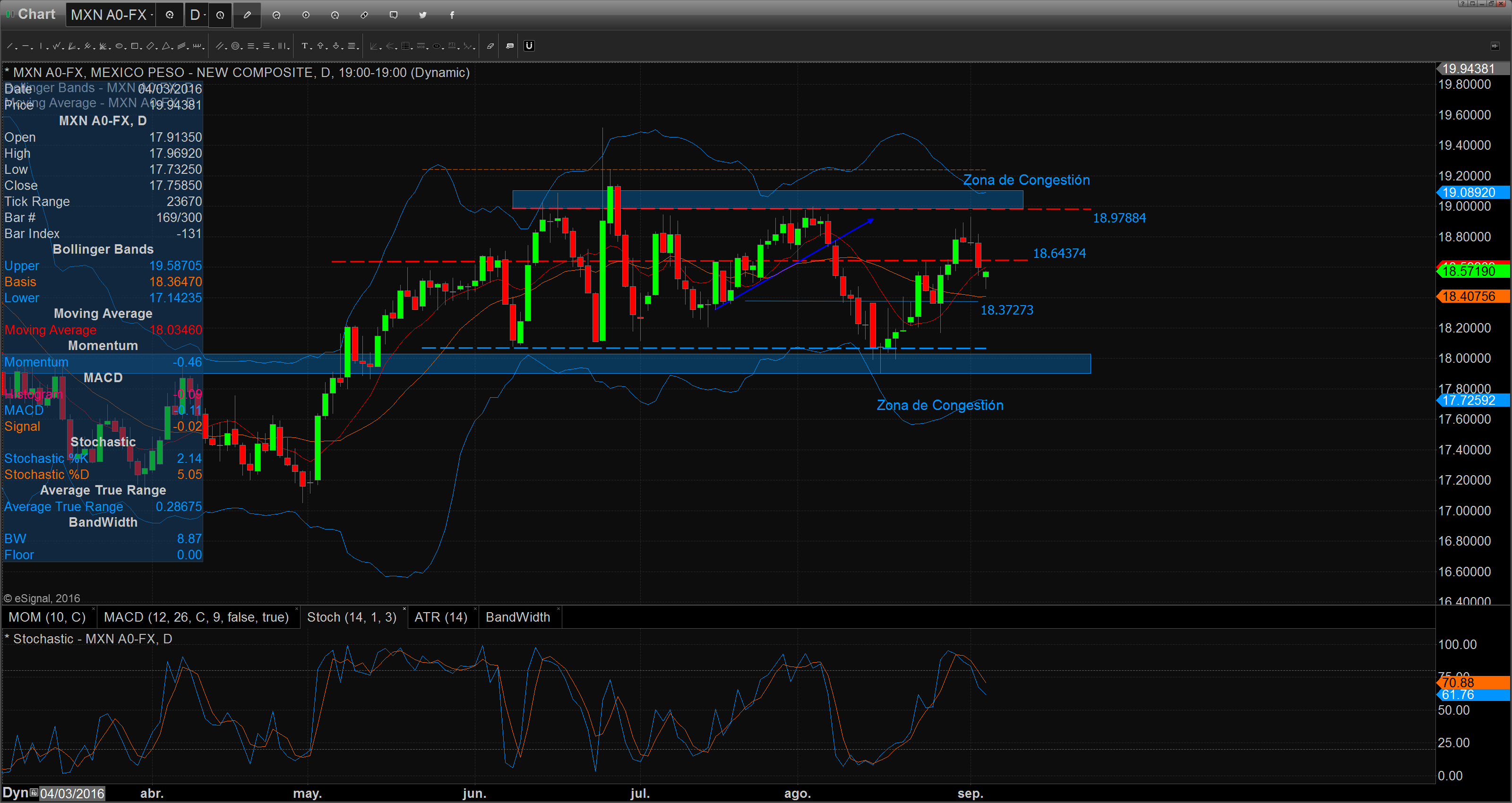Toggle the magnet snap U button
The image size is (1512, 803).
click(x=529, y=46)
